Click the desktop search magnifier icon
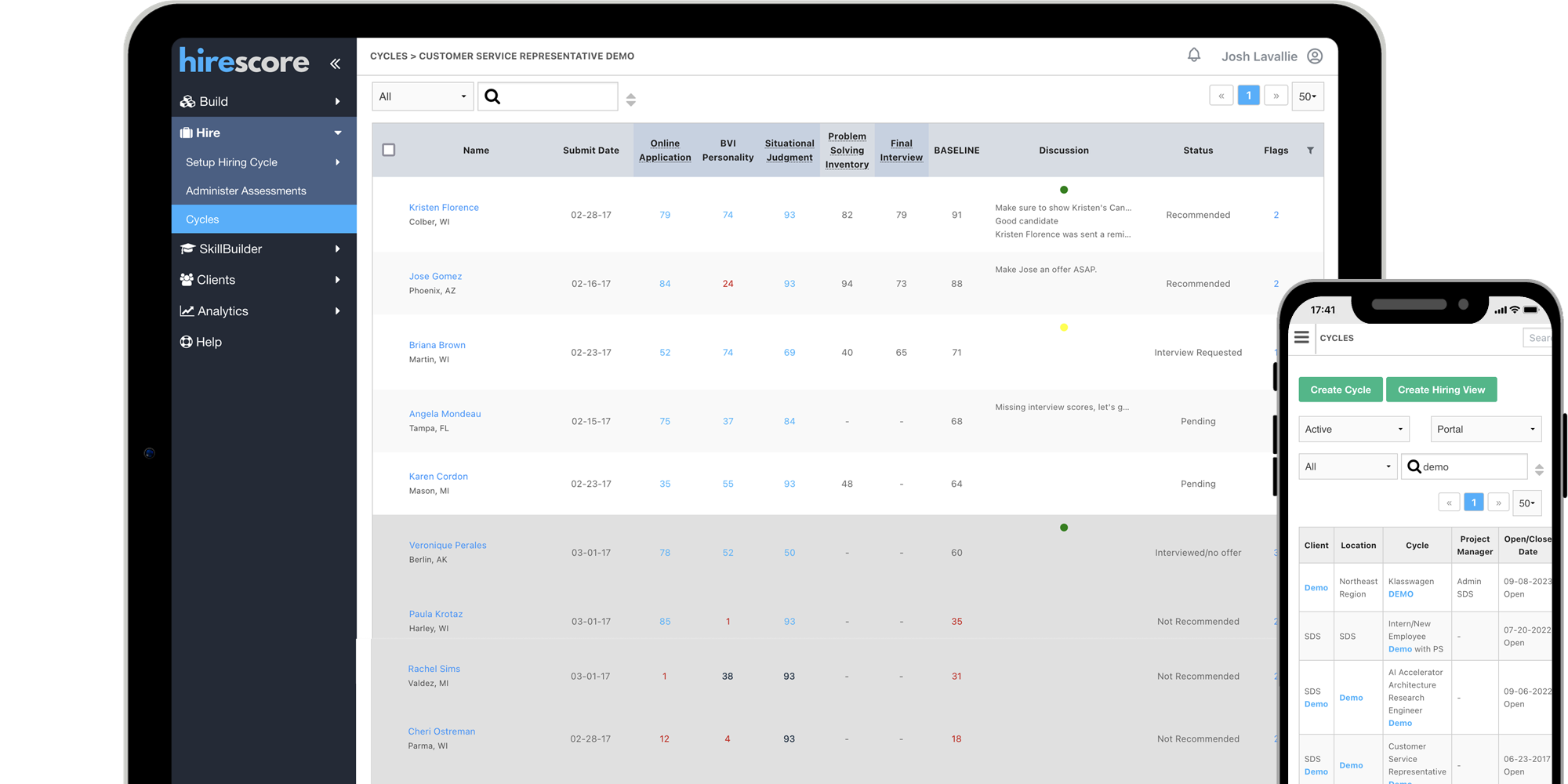The width and height of the screenshot is (1568, 784). [492, 96]
